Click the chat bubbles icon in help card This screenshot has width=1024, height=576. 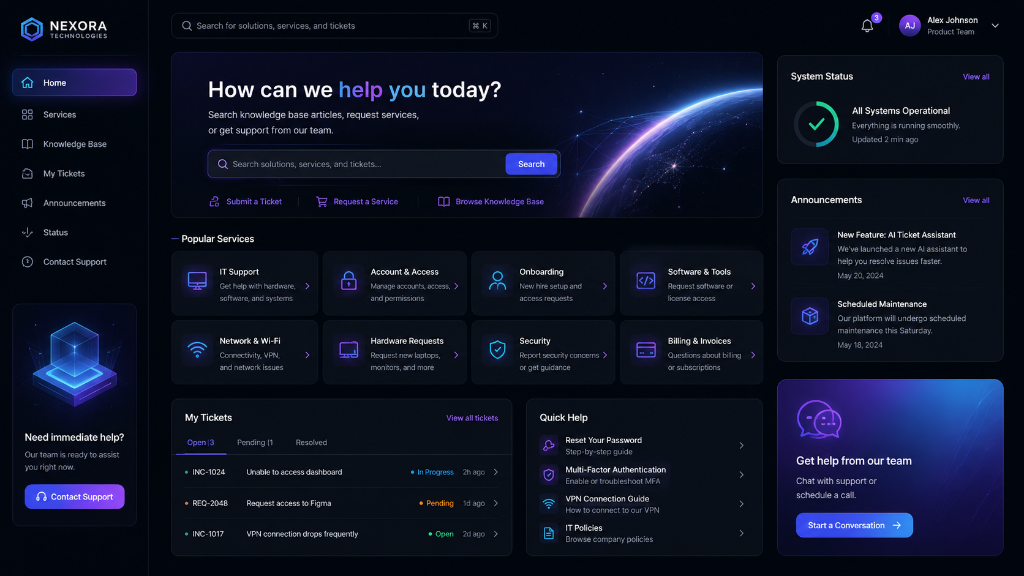[819, 419]
